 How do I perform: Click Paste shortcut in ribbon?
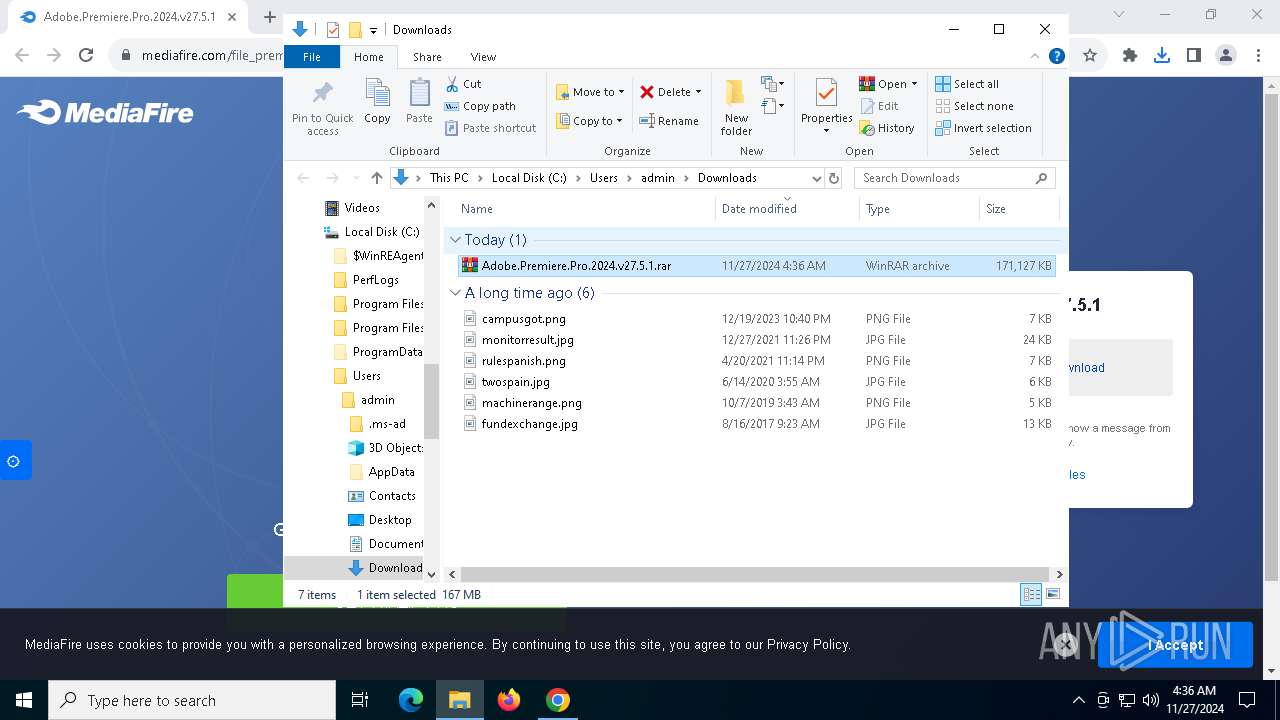click(490, 128)
